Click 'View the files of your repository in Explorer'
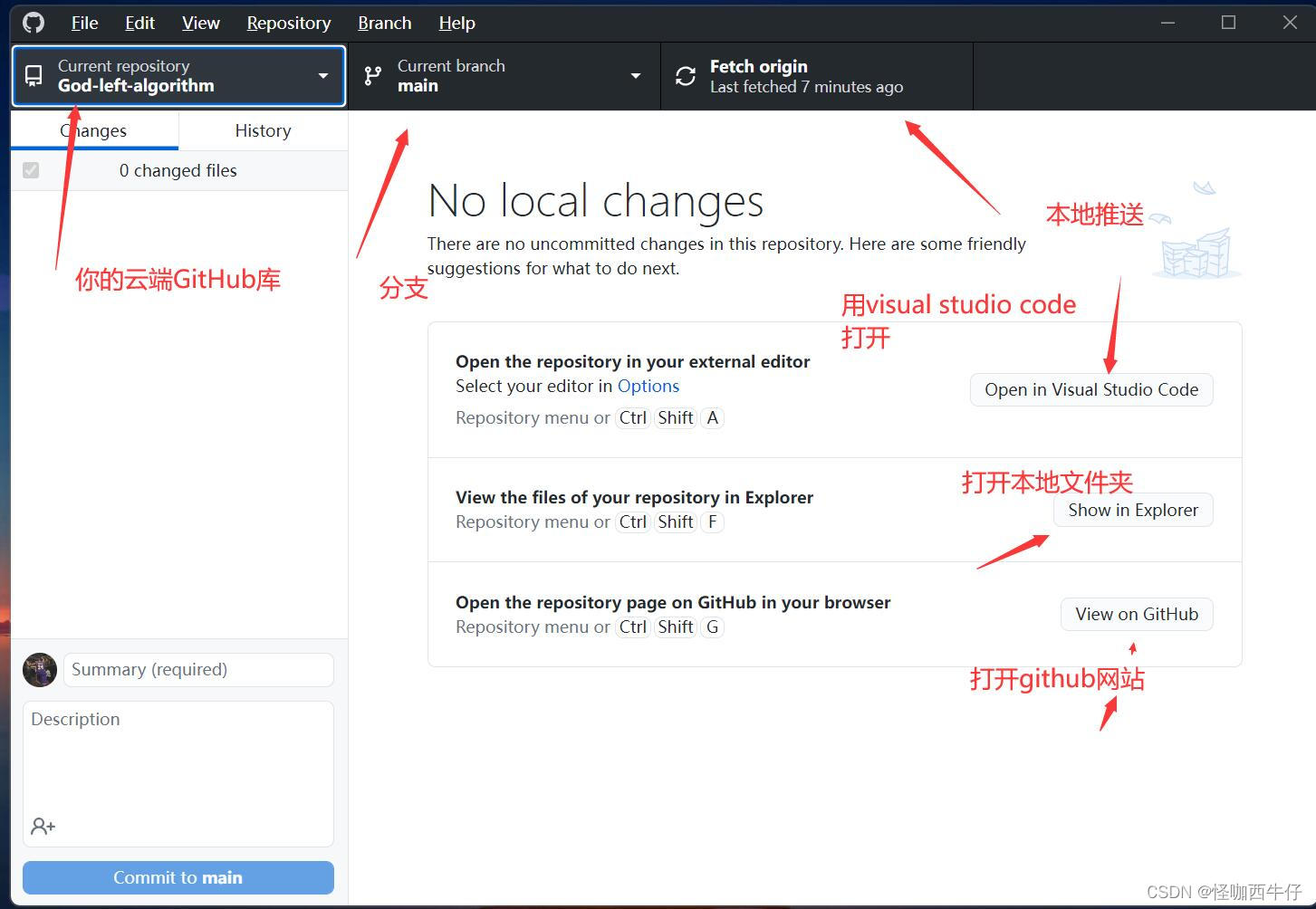The image size is (1316, 909). [x=634, y=497]
